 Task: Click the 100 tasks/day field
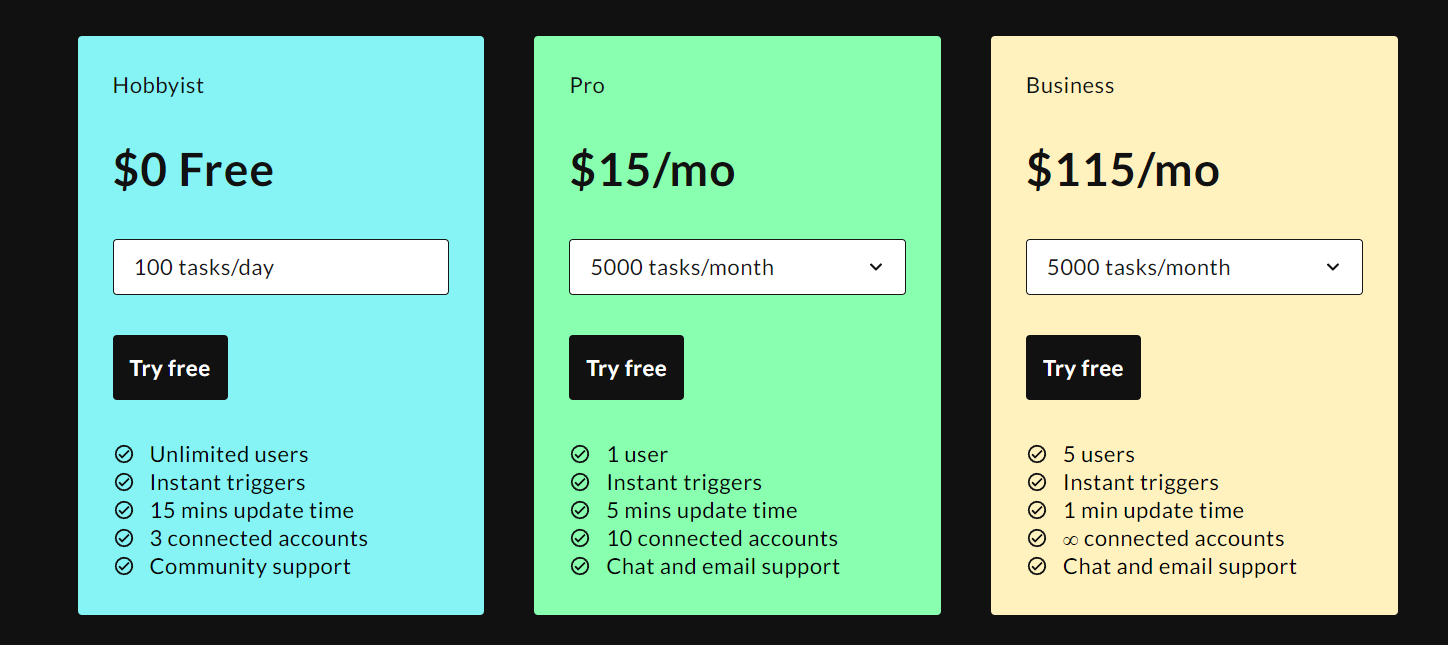click(280, 267)
